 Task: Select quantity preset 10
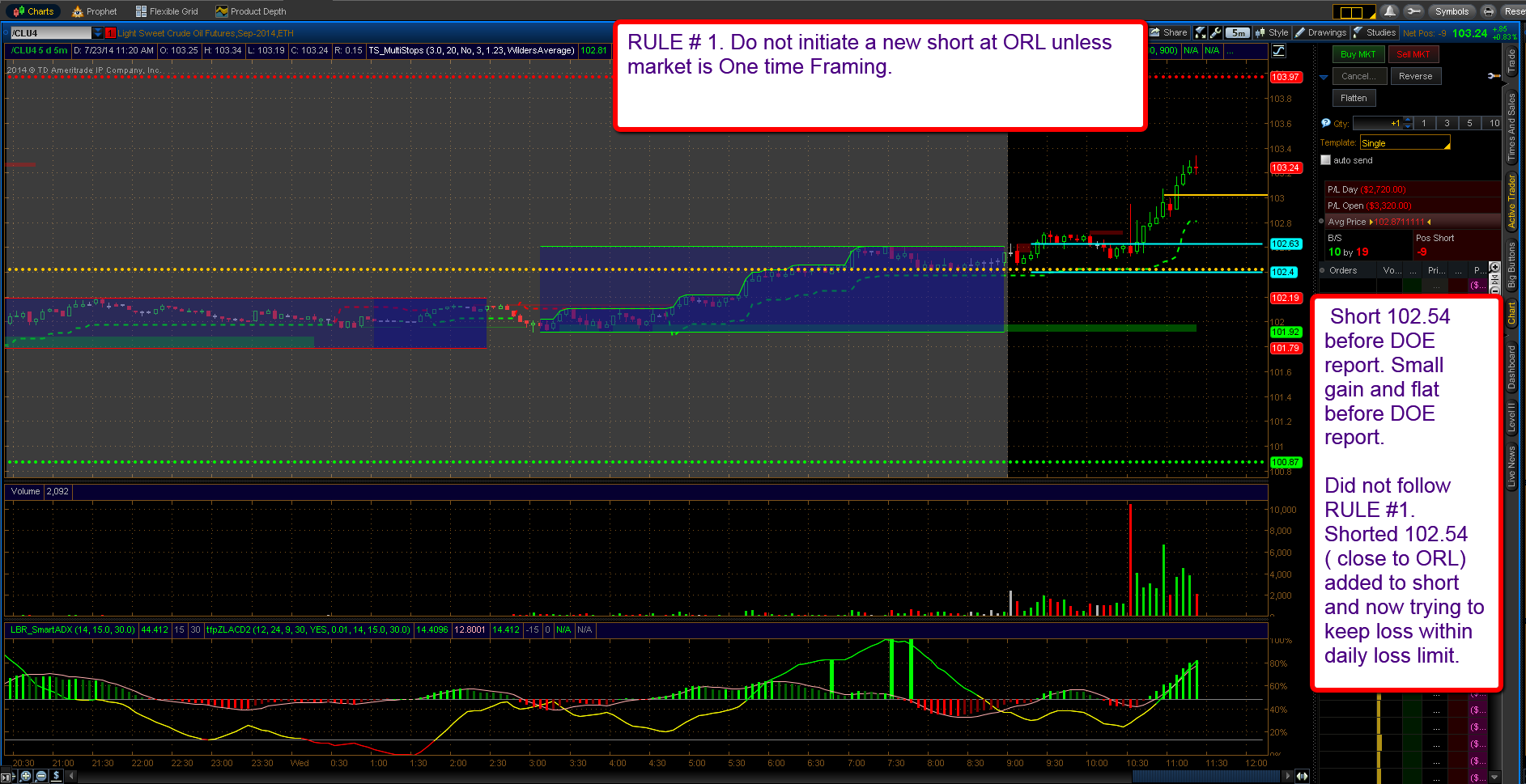[1494, 123]
